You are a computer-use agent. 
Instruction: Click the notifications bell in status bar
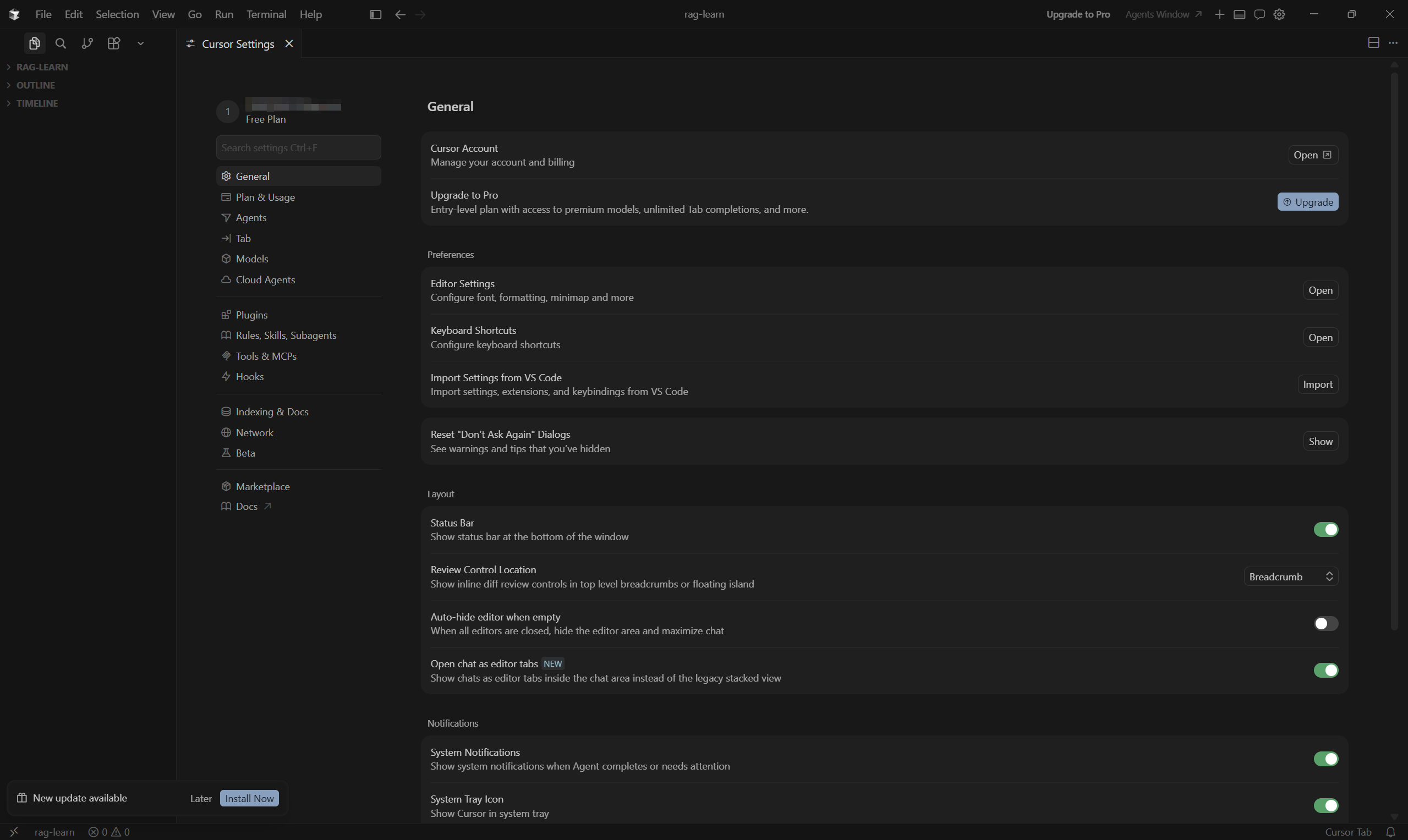1390,832
